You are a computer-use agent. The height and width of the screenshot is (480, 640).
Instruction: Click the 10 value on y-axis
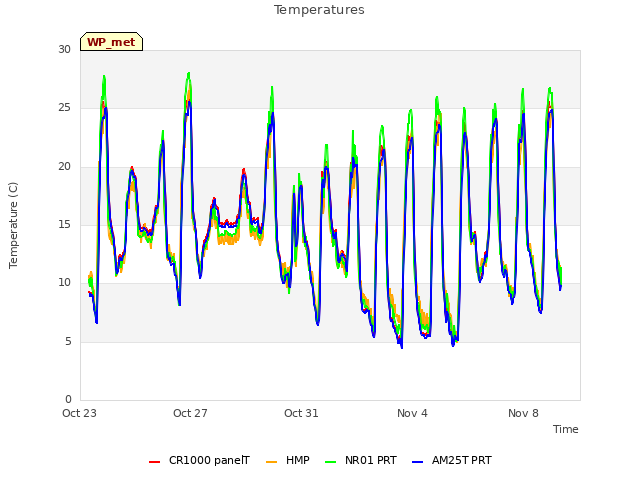pyautogui.click(x=64, y=282)
